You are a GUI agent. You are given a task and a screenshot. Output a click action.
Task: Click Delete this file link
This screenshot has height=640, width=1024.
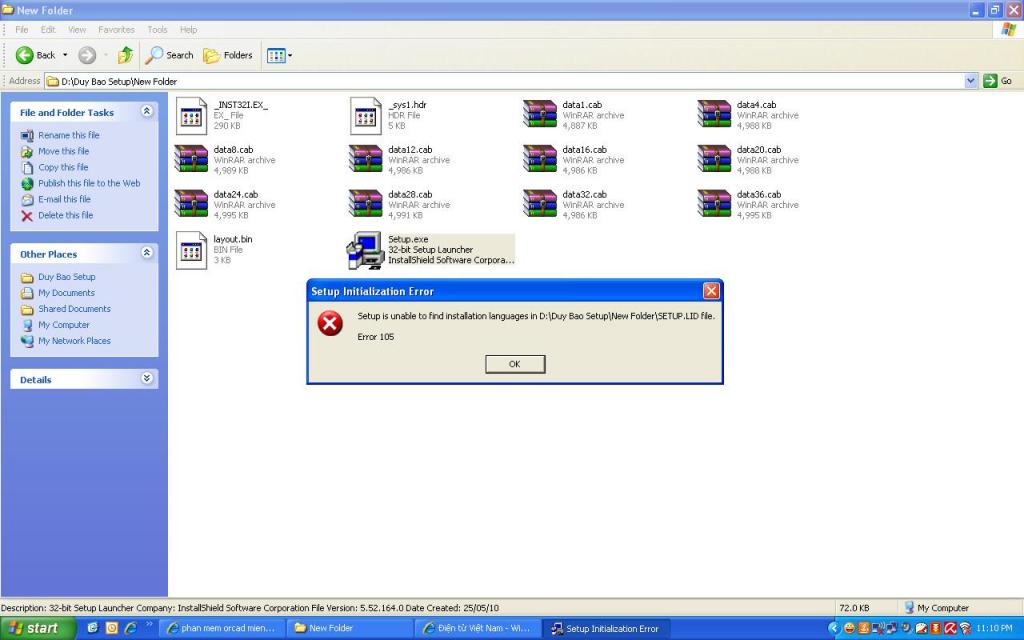(x=65, y=215)
